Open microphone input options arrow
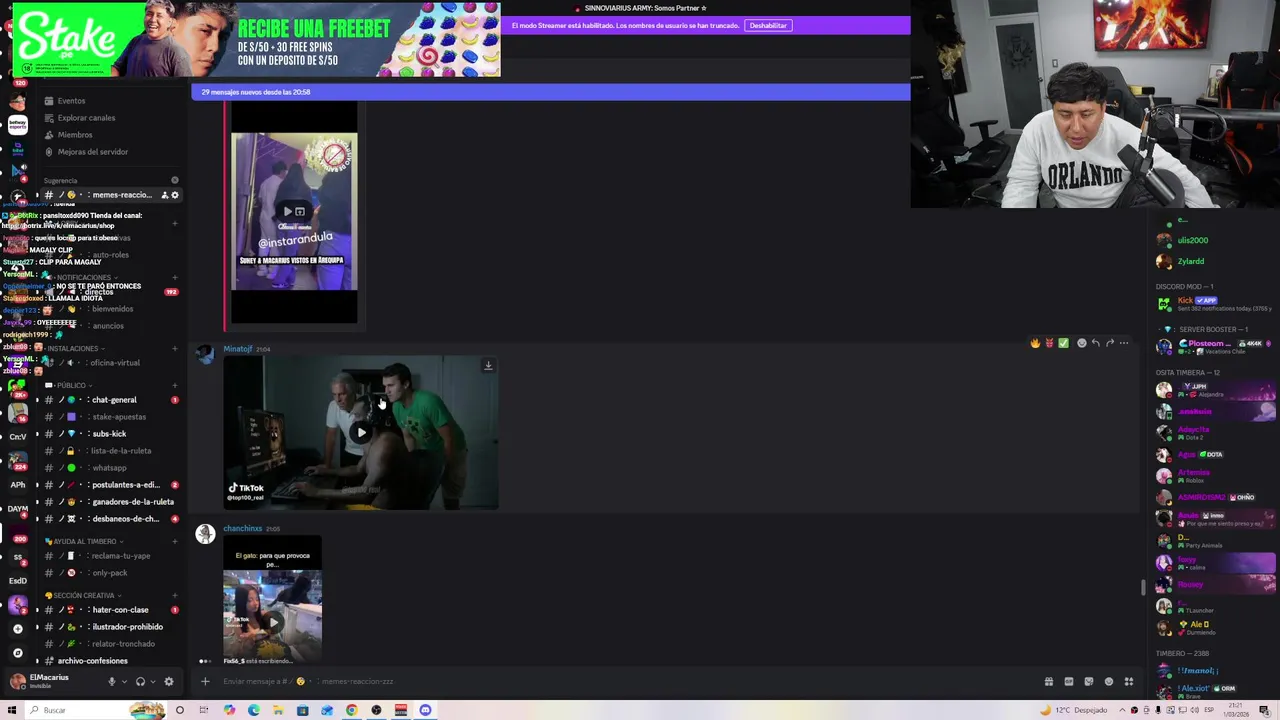The height and width of the screenshot is (720, 1280). pyautogui.click(x=124, y=682)
